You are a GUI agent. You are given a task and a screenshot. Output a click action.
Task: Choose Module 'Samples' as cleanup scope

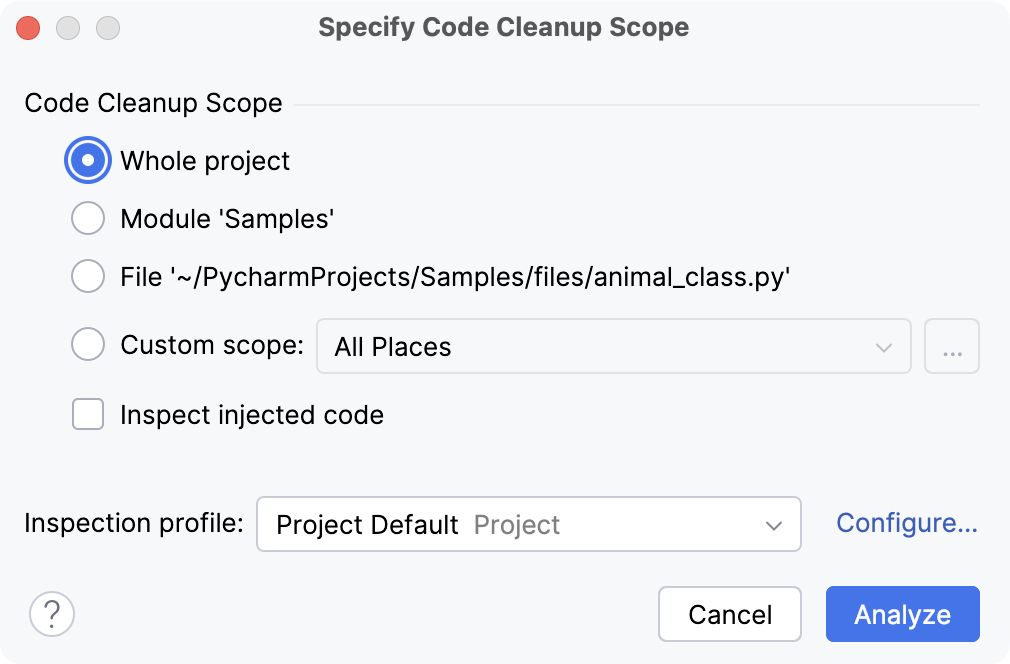point(88,218)
